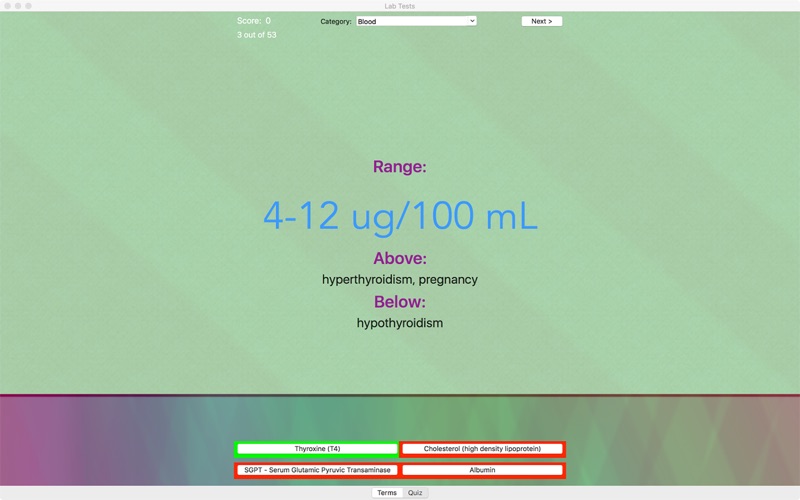Select the Albumin answer button

[482, 470]
